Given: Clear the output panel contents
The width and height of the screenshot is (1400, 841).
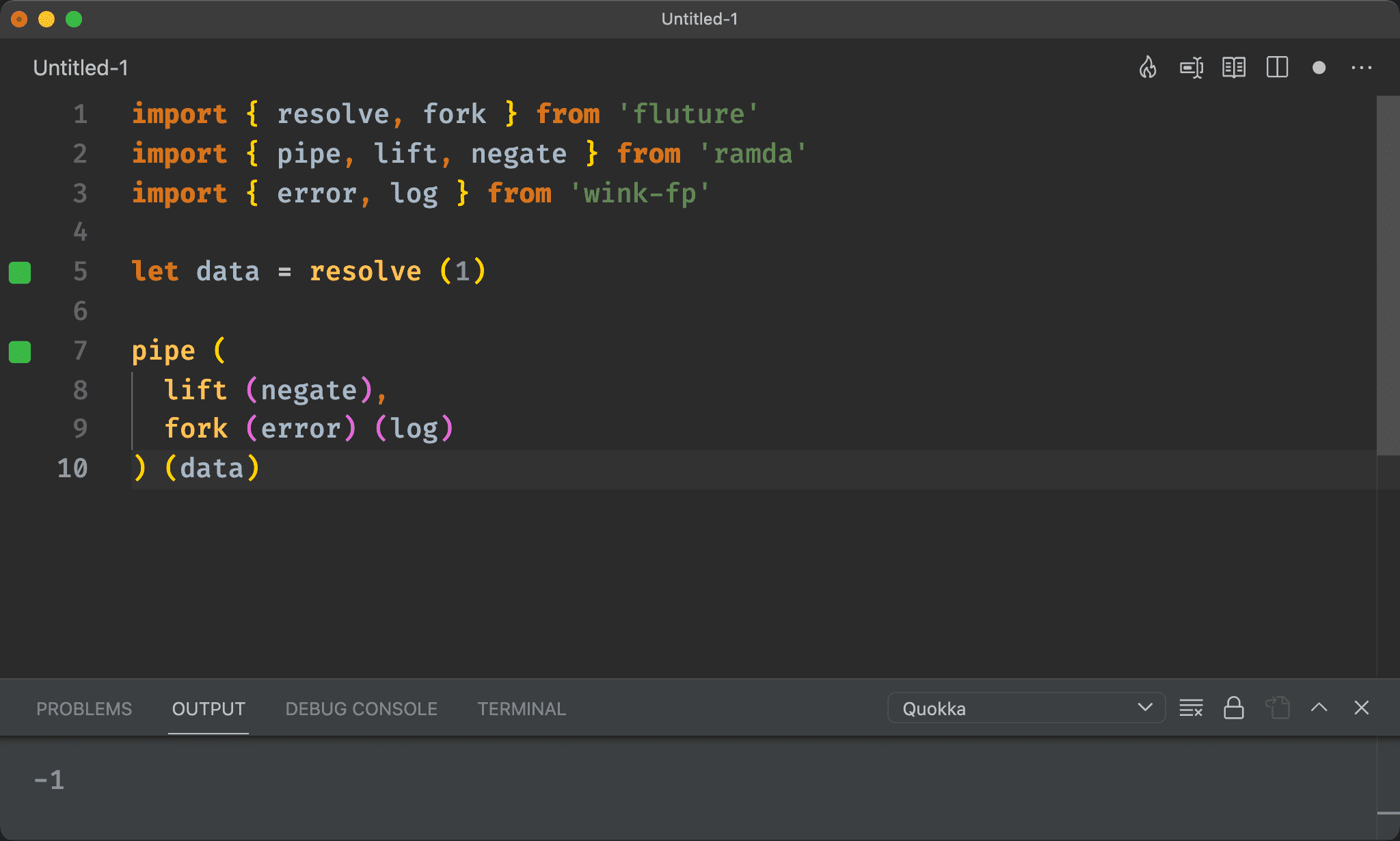Looking at the screenshot, I should pyautogui.click(x=1191, y=708).
